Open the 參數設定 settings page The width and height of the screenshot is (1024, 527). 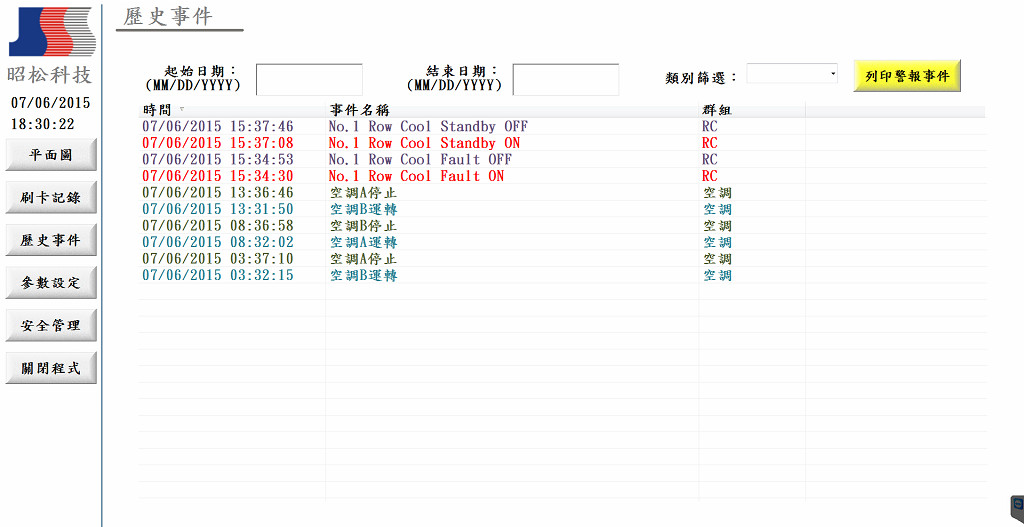[52, 283]
